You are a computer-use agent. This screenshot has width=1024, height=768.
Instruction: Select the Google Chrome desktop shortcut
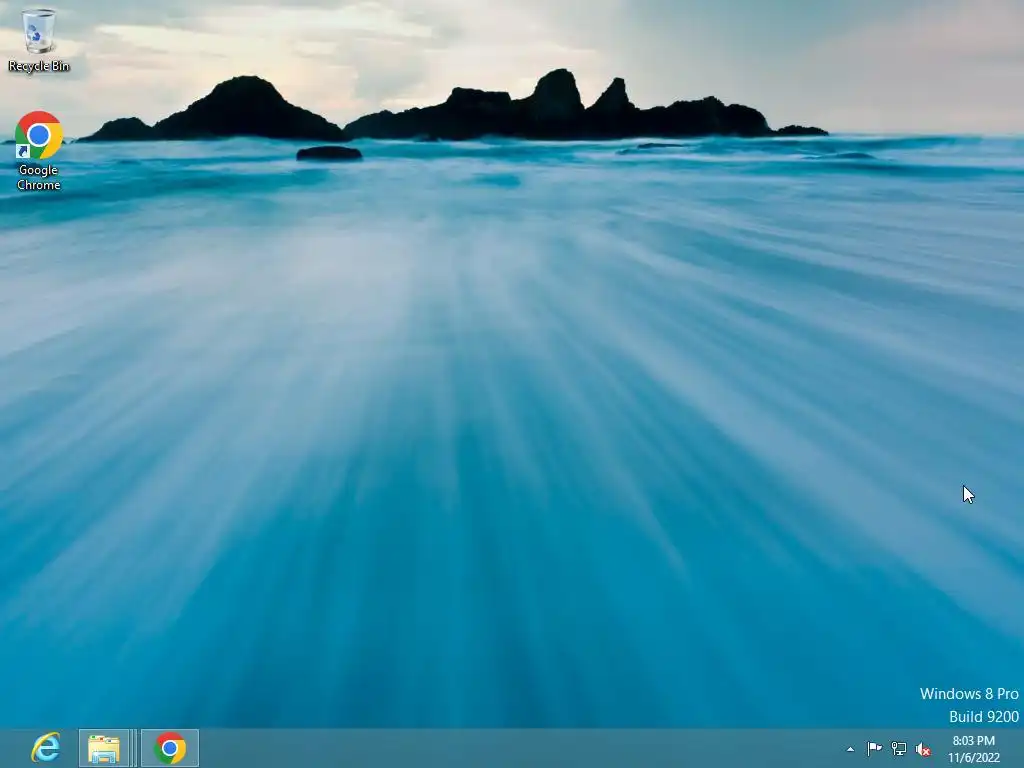pyautogui.click(x=39, y=151)
